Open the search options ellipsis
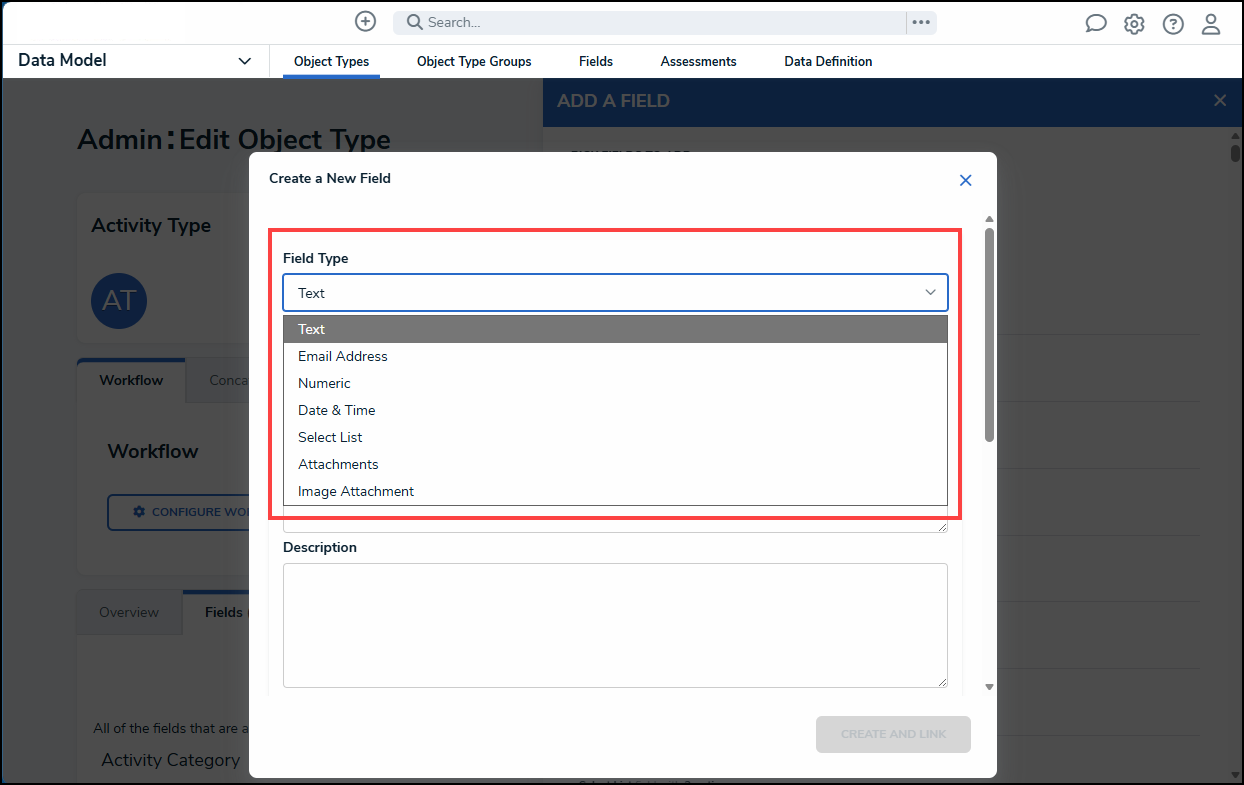1244x785 pixels. click(921, 22)
